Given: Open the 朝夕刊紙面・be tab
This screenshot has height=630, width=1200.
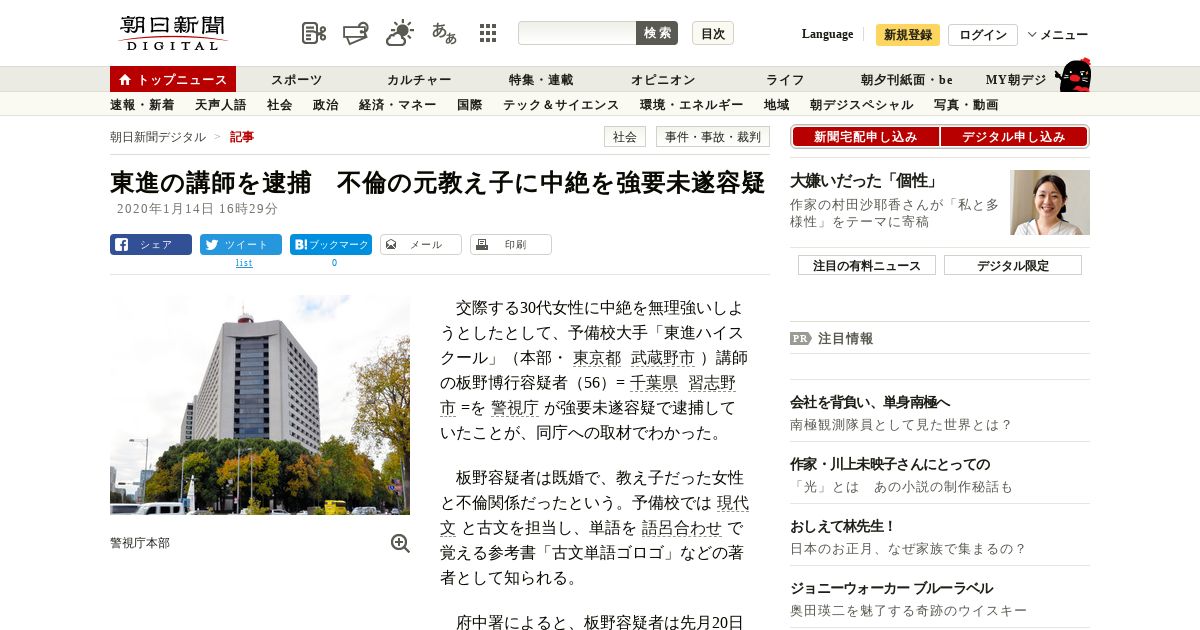Looking at the screenshot, I should (x=907, y=79).
